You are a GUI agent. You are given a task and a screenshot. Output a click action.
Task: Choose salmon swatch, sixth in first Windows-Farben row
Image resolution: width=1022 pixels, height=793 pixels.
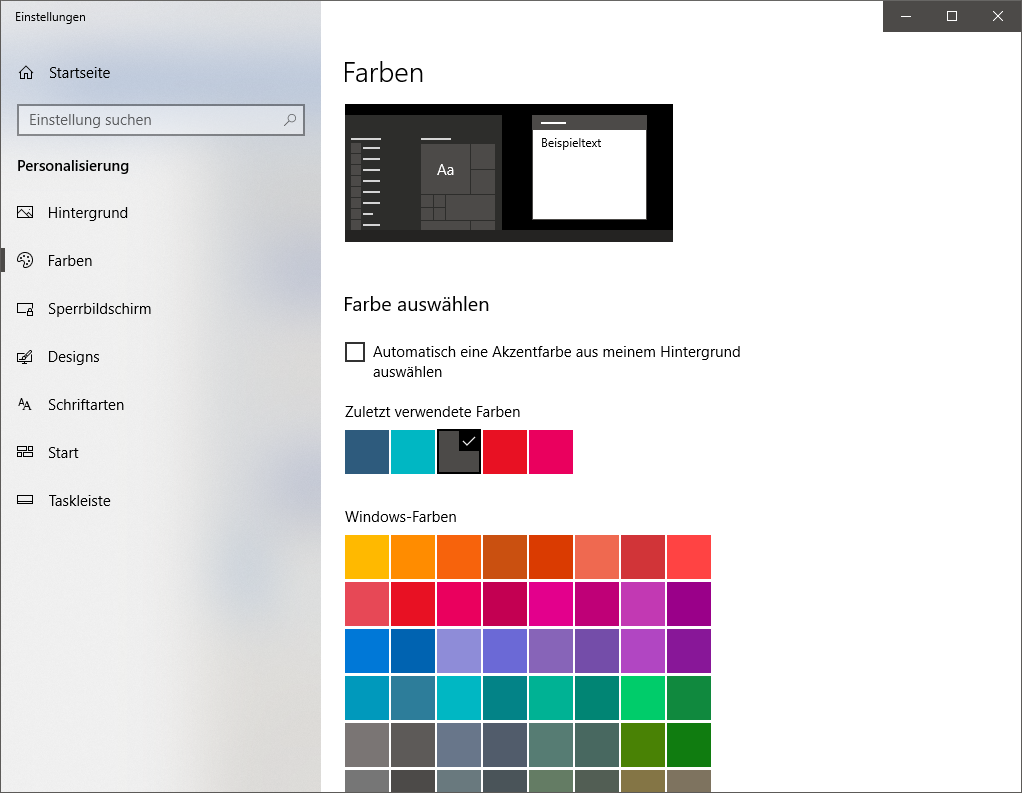click(x=597, y=557)
